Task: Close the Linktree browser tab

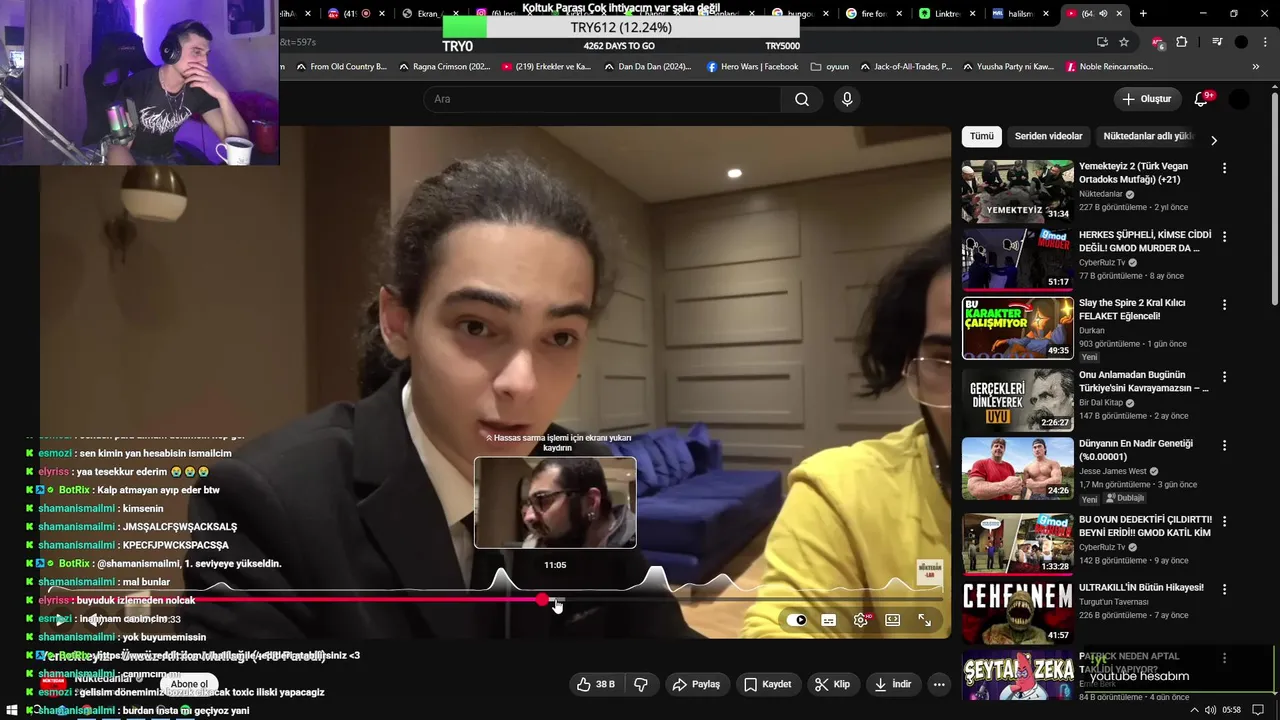Action: pyautogui.click(x=974, y=14)
